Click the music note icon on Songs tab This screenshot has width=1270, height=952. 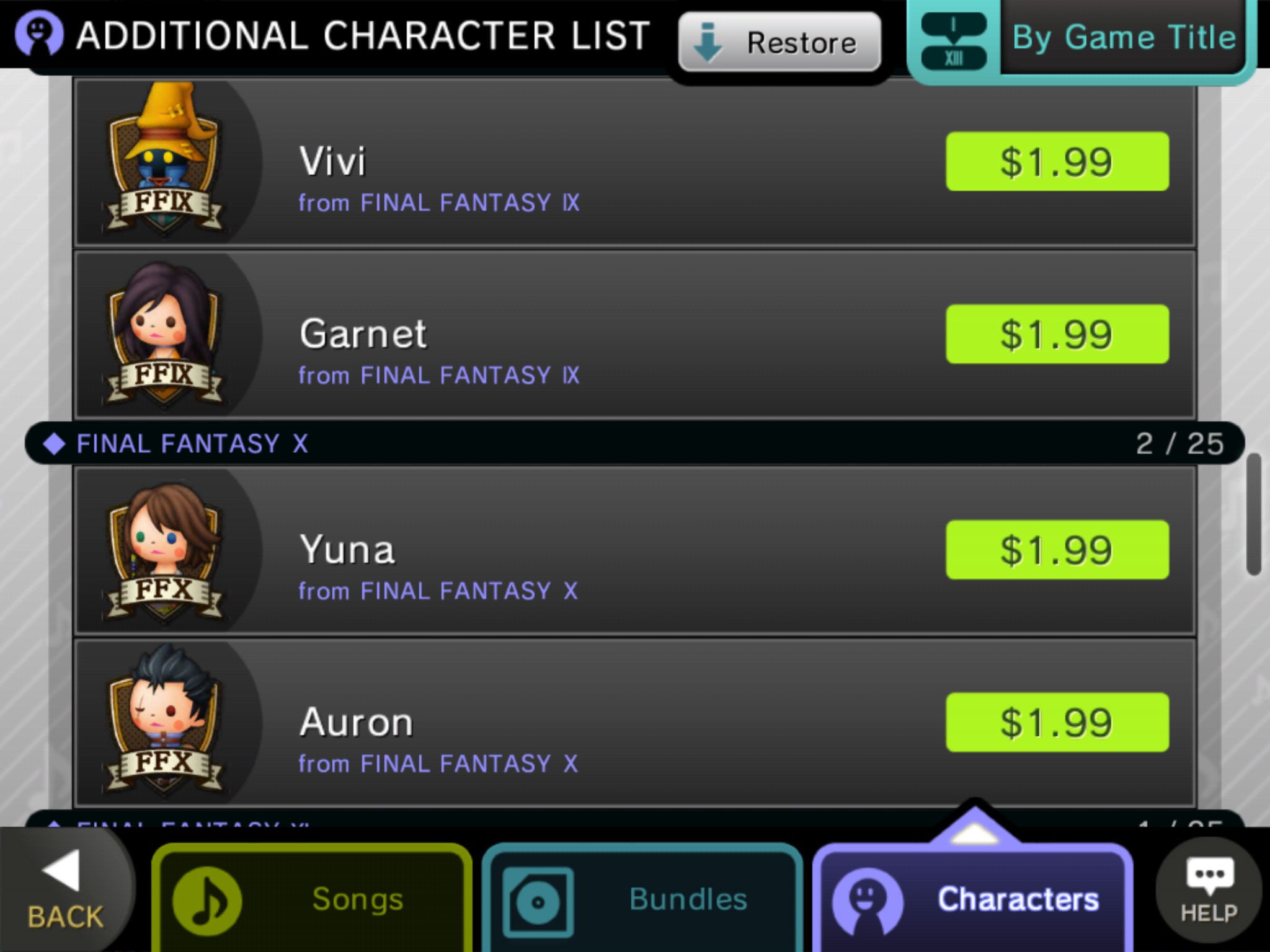[206, 900]
